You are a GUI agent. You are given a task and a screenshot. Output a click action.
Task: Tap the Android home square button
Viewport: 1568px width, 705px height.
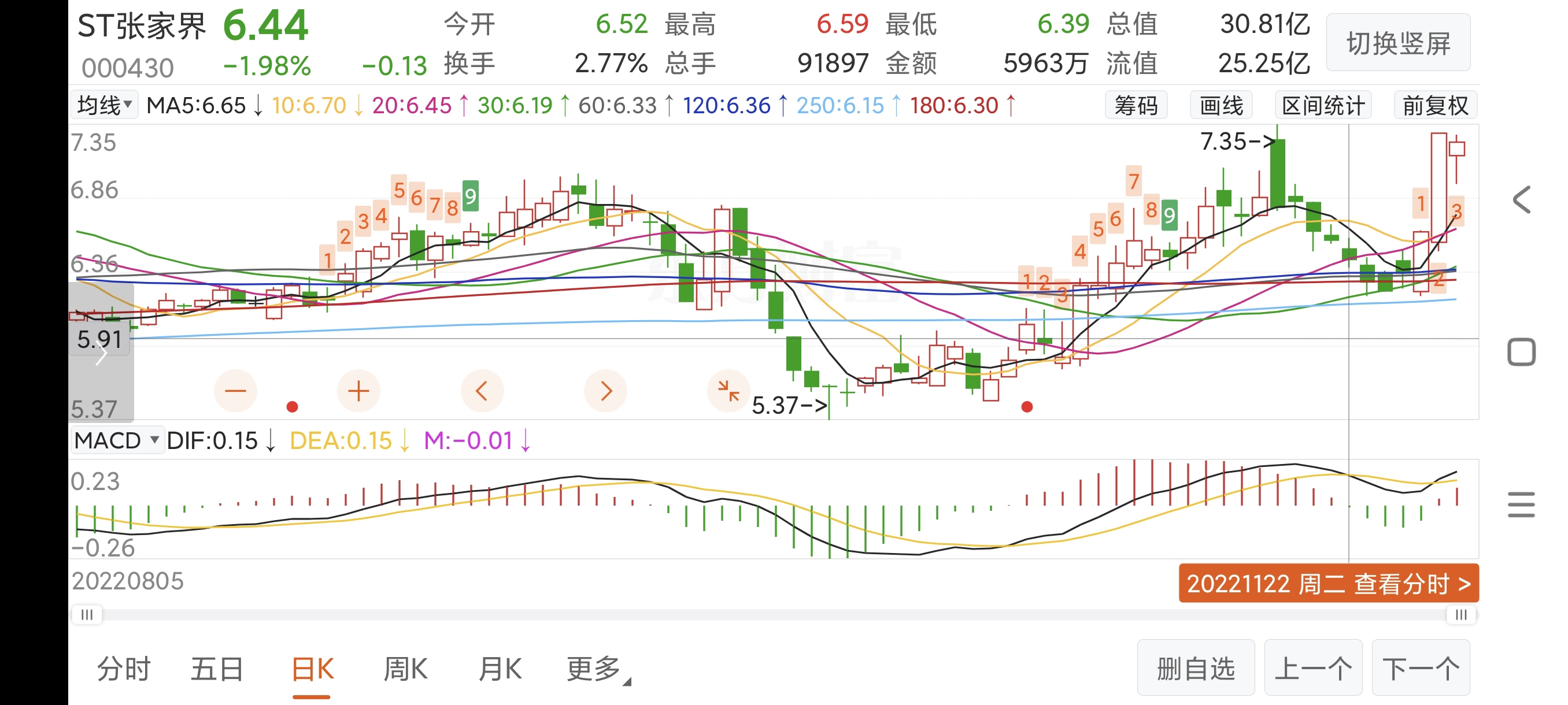click(1522, 352)
